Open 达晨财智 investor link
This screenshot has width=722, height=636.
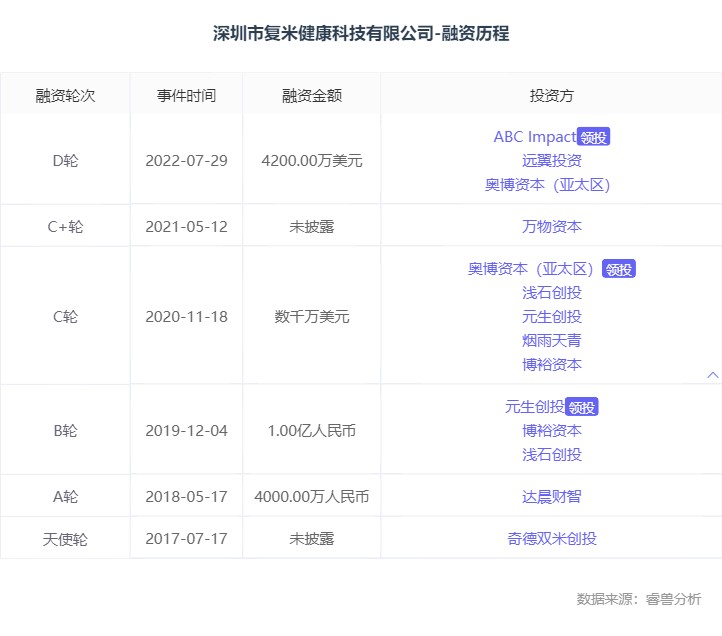pos(552,496)
